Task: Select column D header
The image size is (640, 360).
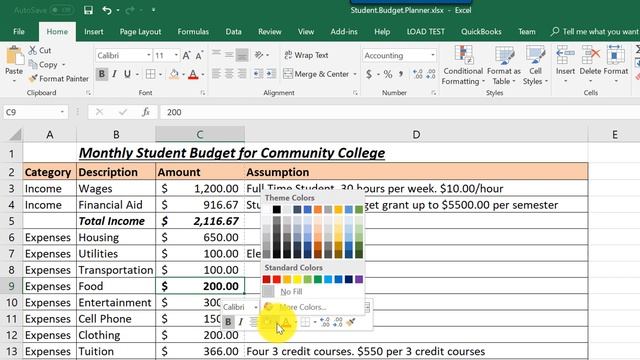Action: pyautogui.click(x=416, y=134)
